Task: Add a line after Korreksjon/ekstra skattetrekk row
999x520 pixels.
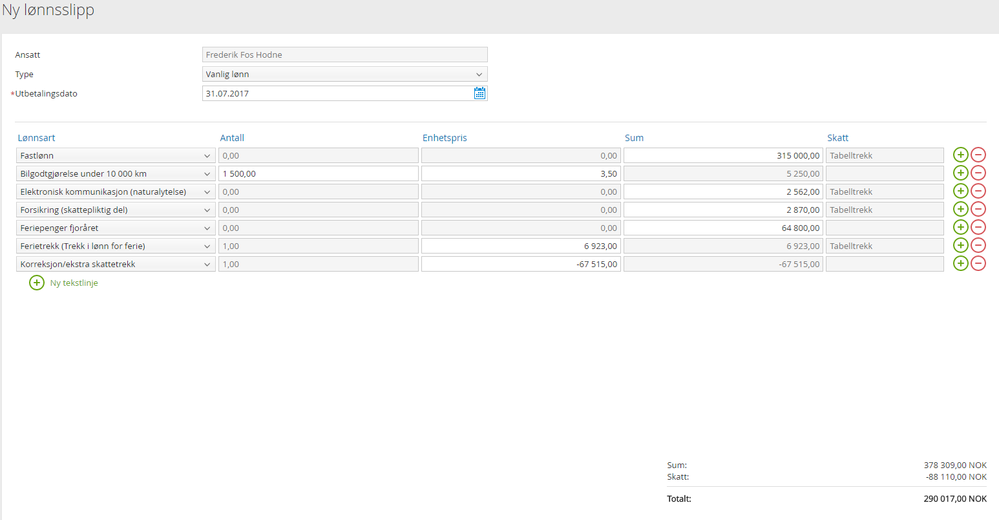Action: [960, 263]
